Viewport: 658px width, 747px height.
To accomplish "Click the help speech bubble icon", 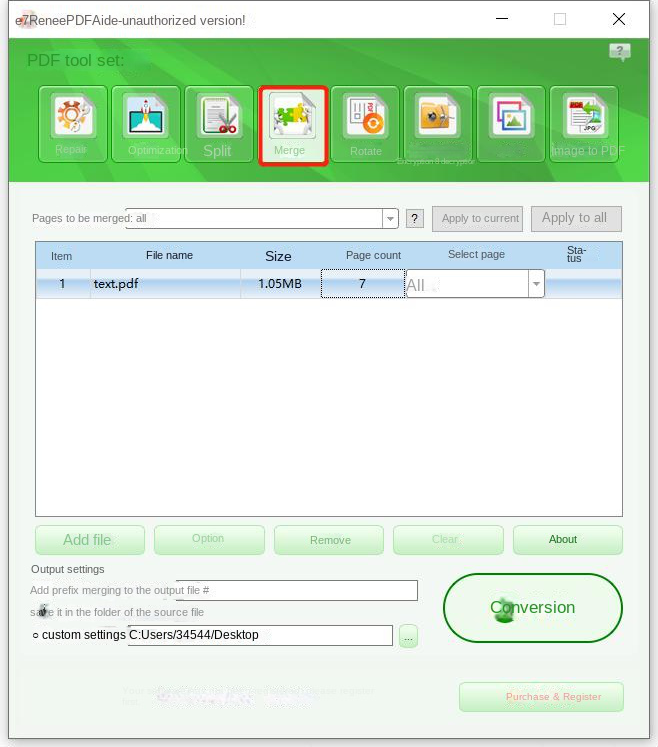I will (619, 53).
